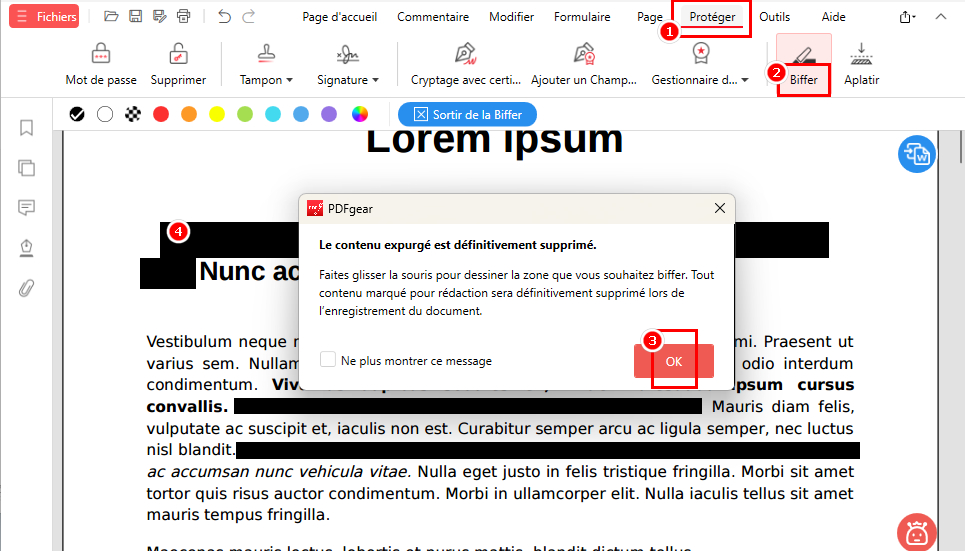Click the Aplatir flatten tool
This screenshot has width=965, height=551.
click(861, 65)
